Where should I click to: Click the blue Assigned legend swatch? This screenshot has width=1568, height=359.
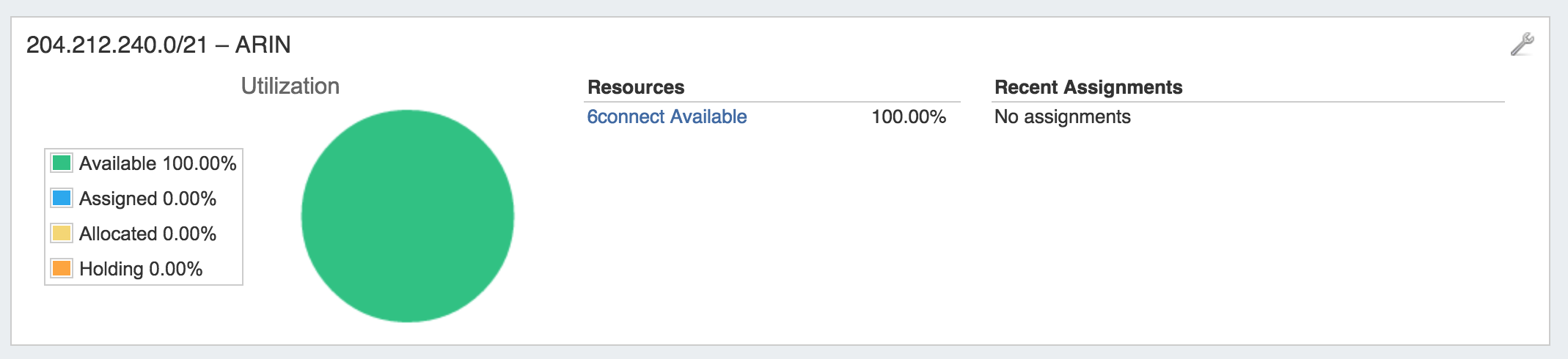[x=62, y=198]
